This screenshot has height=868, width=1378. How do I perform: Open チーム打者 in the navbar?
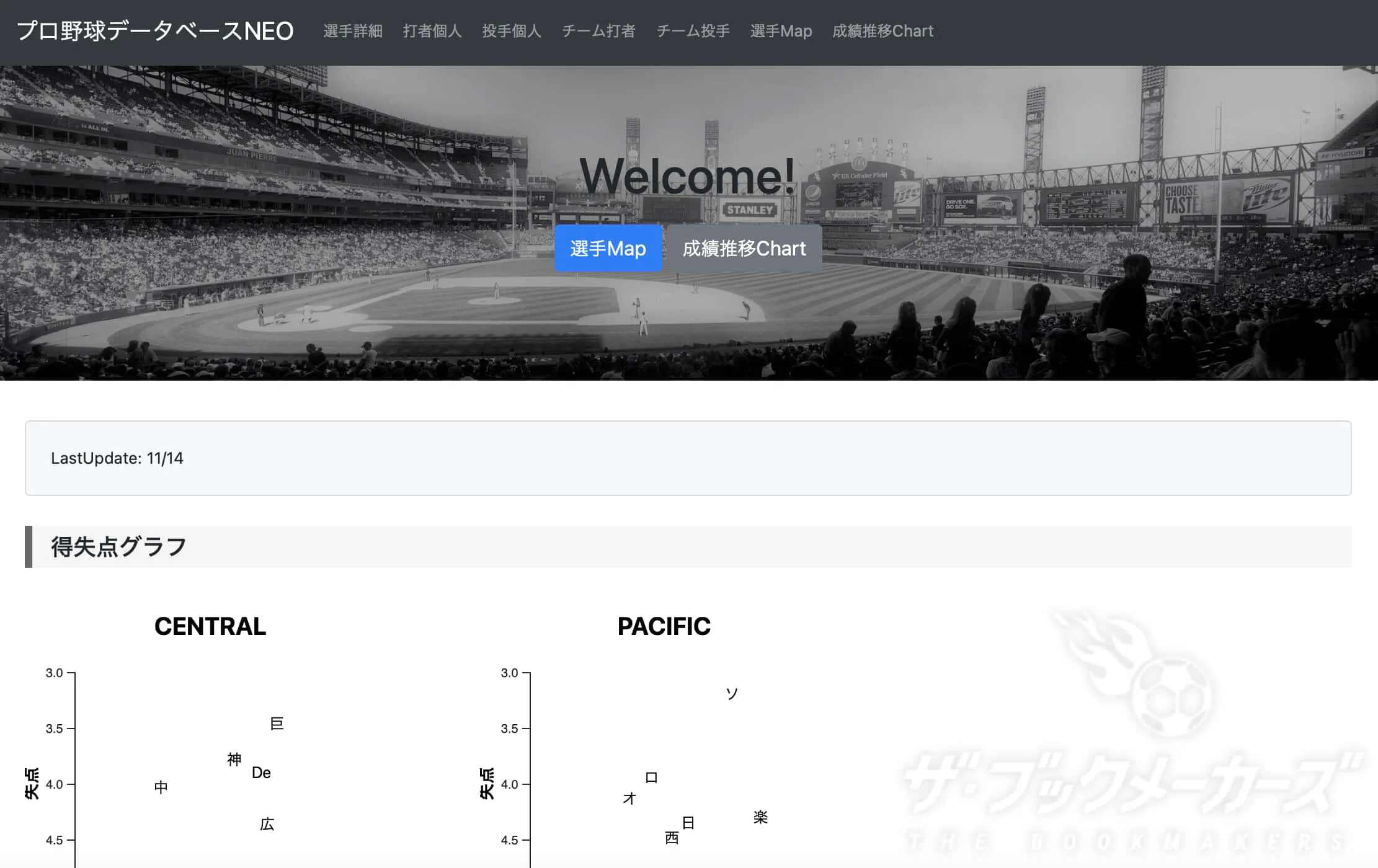(x=598, y=31)
